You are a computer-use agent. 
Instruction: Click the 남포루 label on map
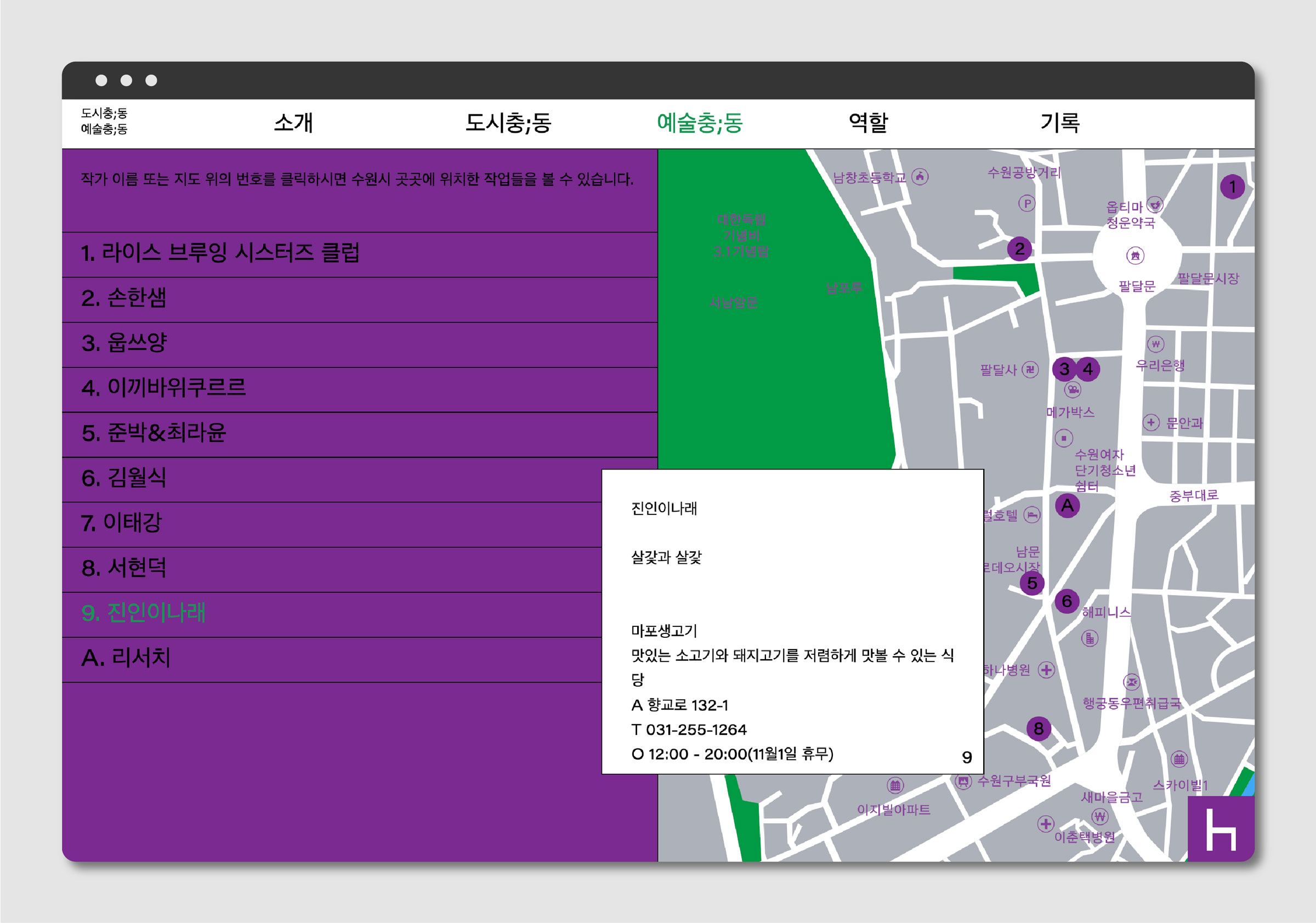tap(844, 288)
